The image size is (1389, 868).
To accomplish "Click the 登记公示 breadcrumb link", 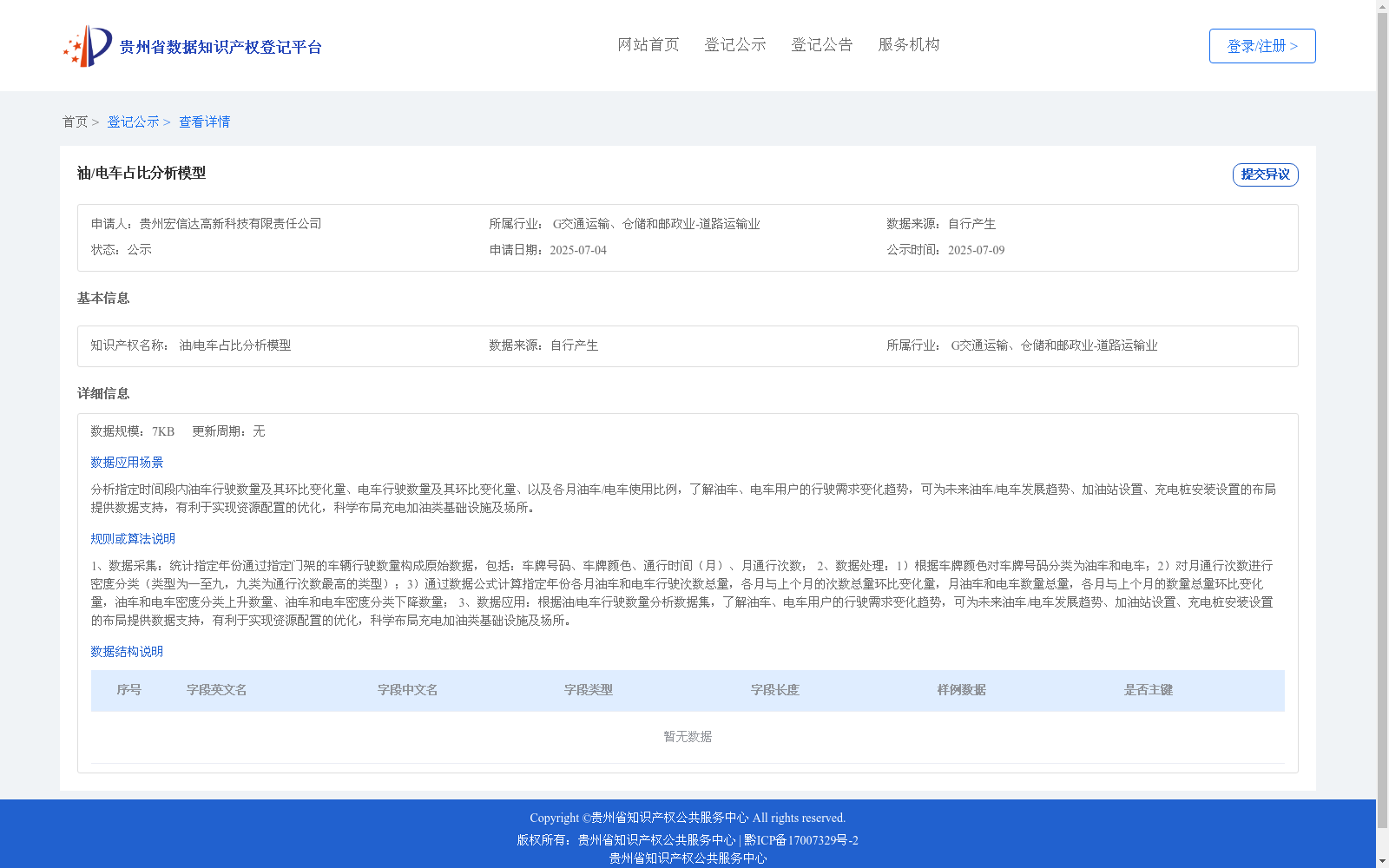I will pyautogui.click(x=133, y=122).
